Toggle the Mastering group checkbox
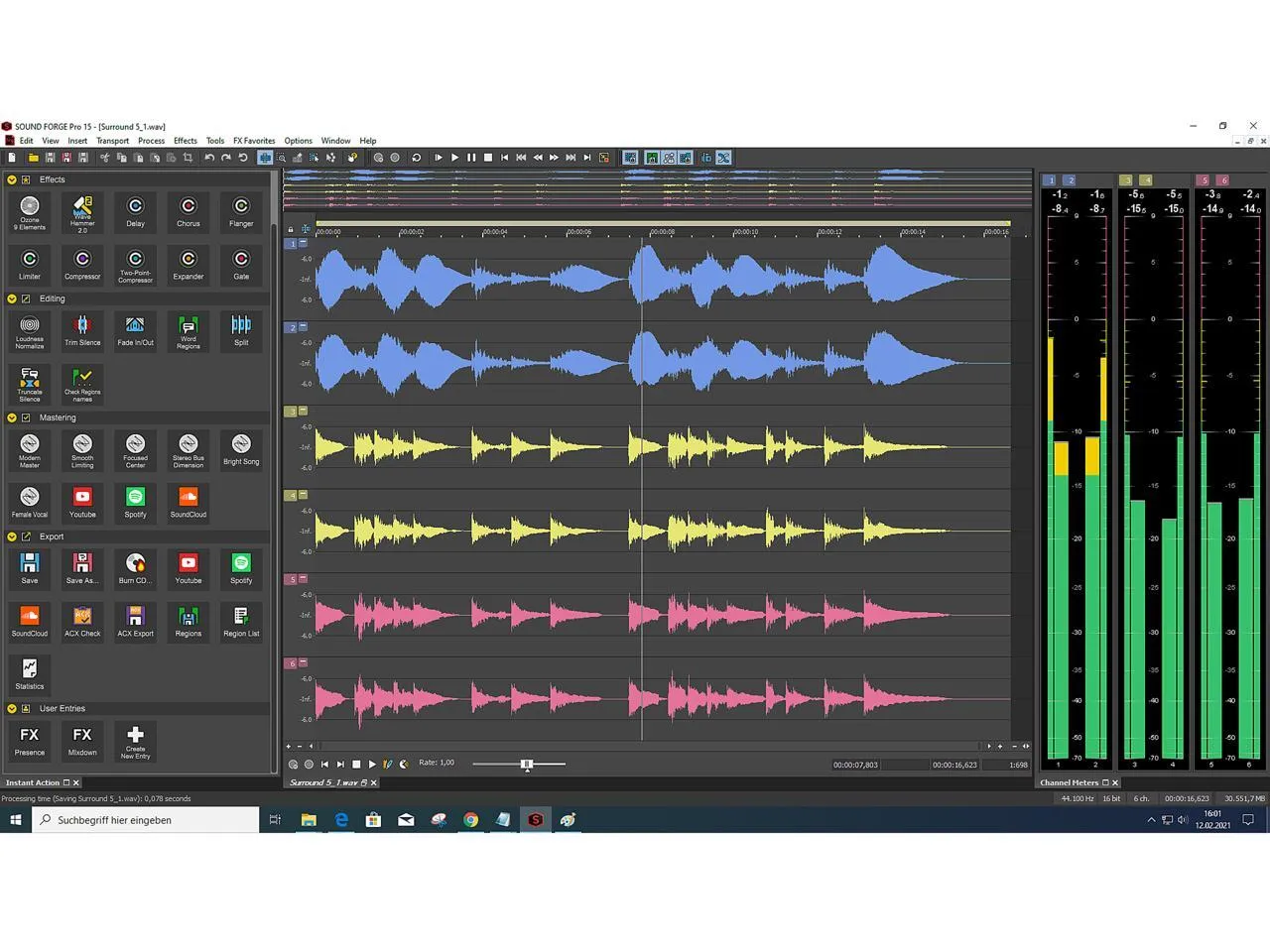Viewport: 1270px width, 952px height. point(26,417)
